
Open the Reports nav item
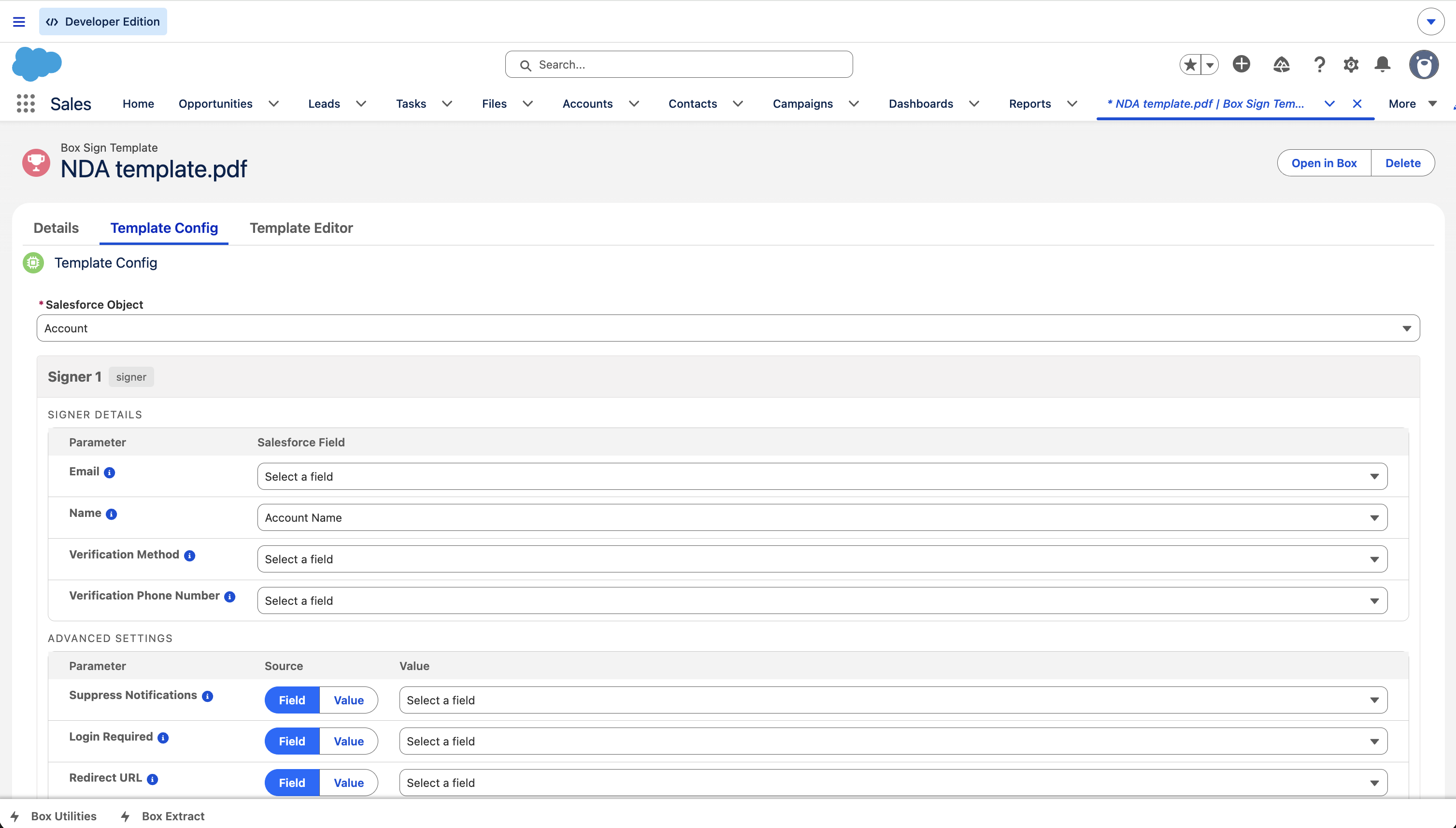pos(1029,103)
